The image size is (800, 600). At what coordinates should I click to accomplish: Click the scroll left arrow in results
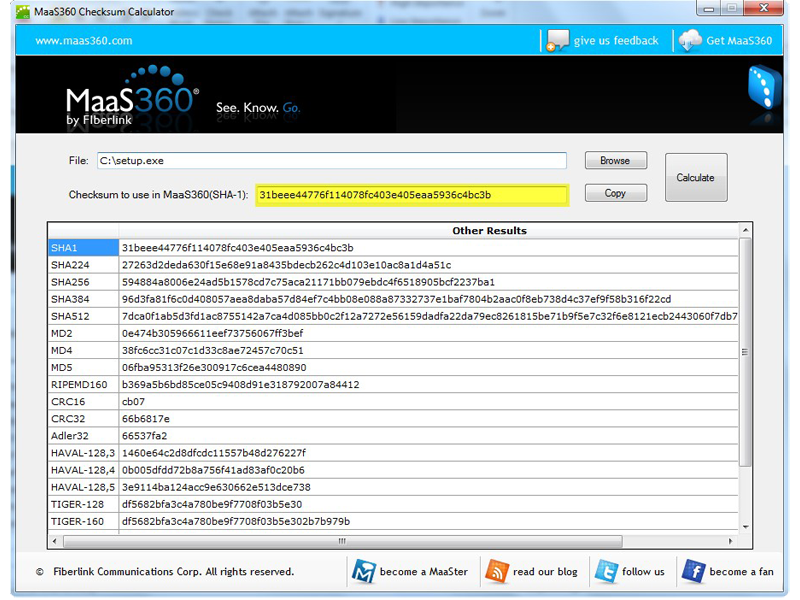coord(55,541)
